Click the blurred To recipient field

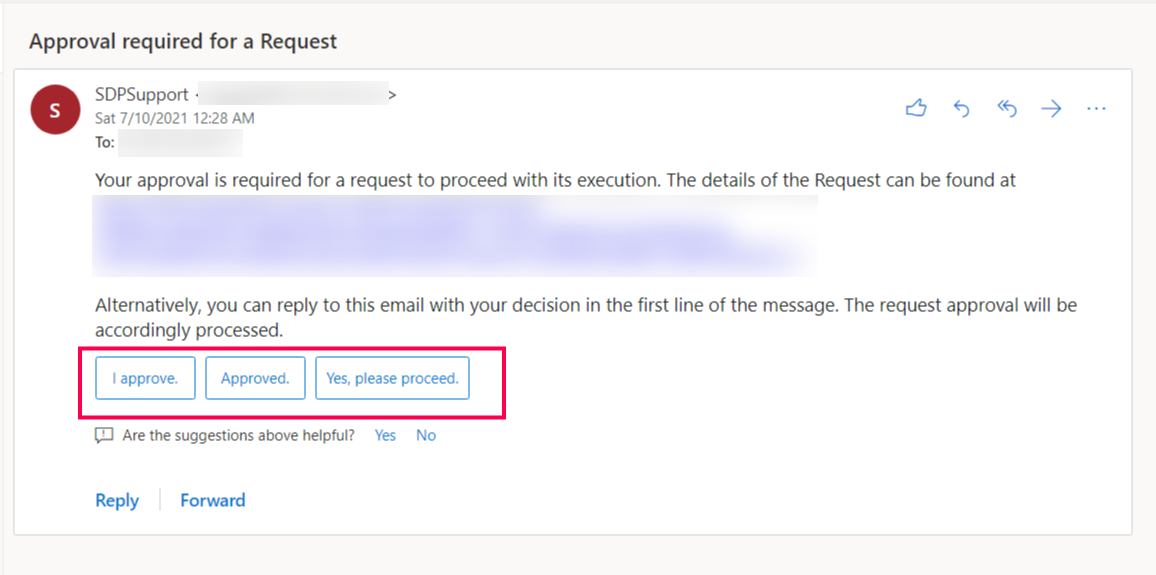point(180,143)
